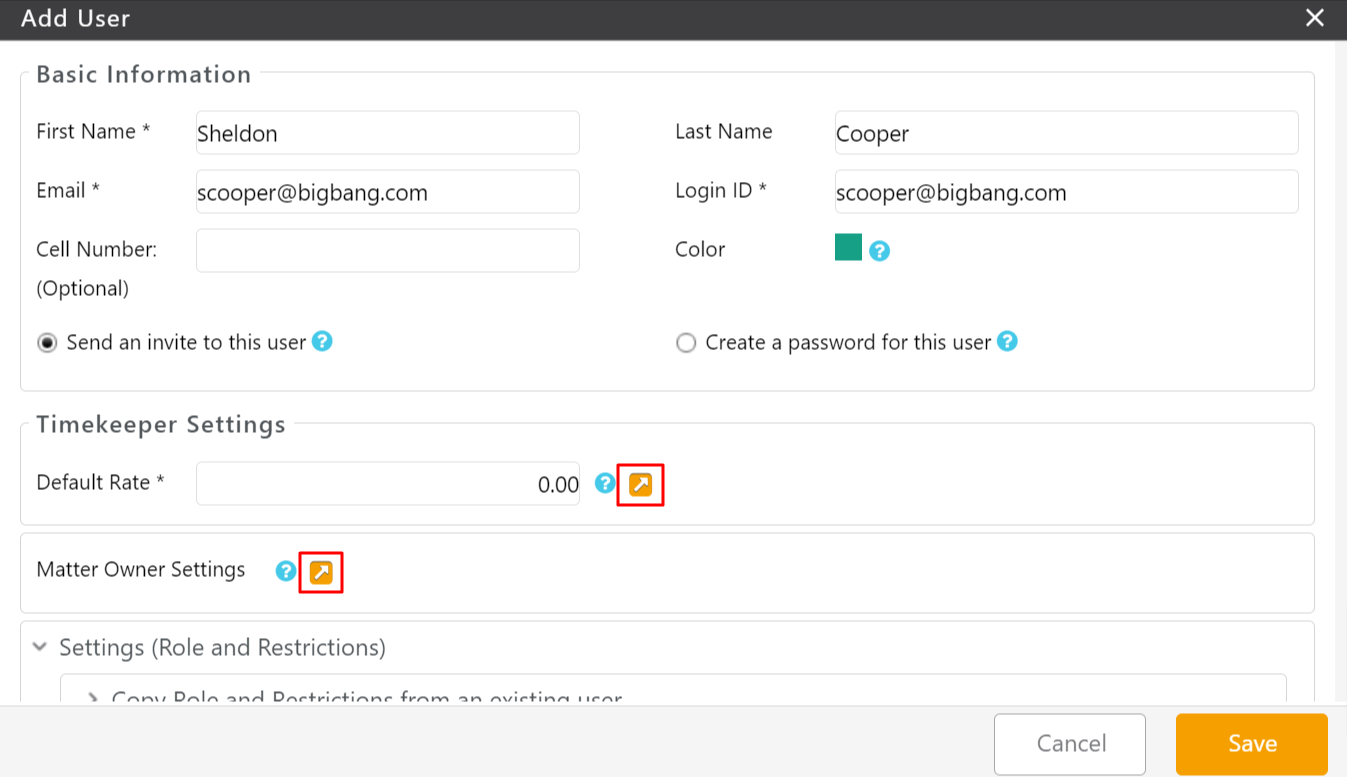Close the Add User dialog
The width and height of the screenshot is (1347, 777).
pos(1315,18)
